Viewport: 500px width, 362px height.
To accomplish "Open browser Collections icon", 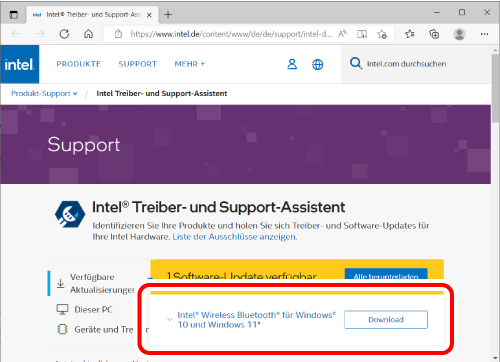I will 434,34.
